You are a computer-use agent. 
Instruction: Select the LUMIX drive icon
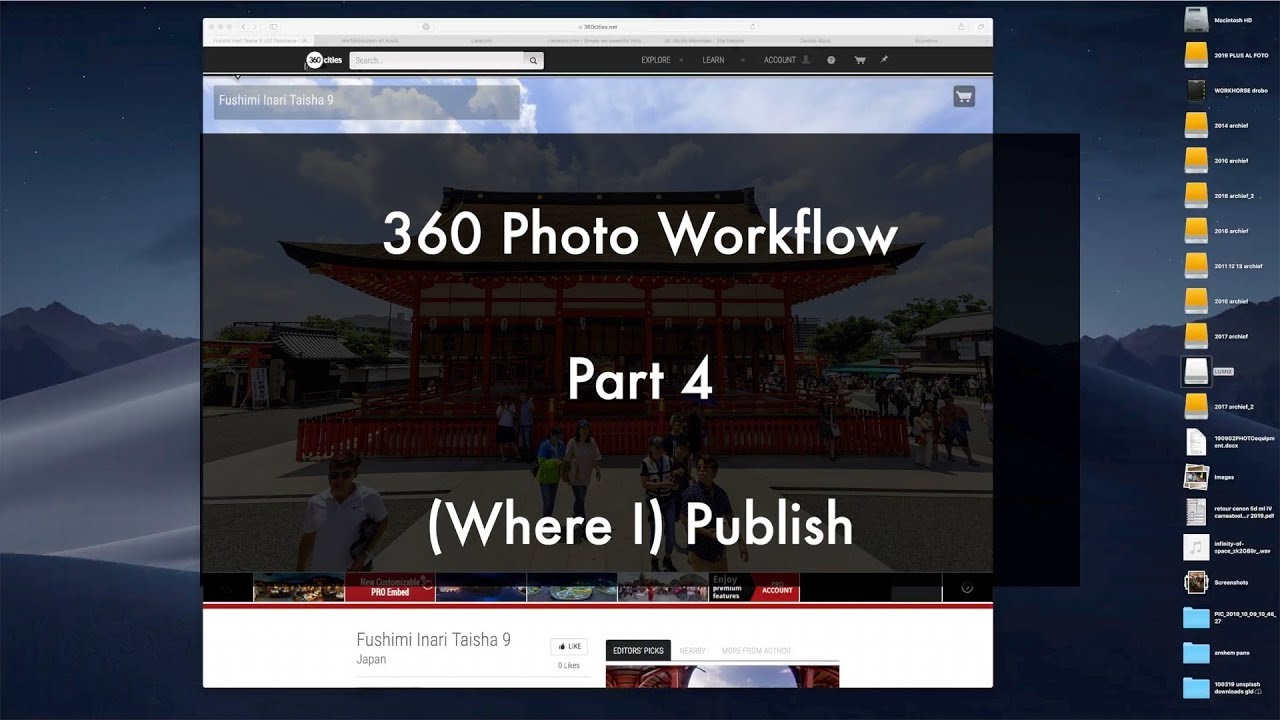[1196, 371]
